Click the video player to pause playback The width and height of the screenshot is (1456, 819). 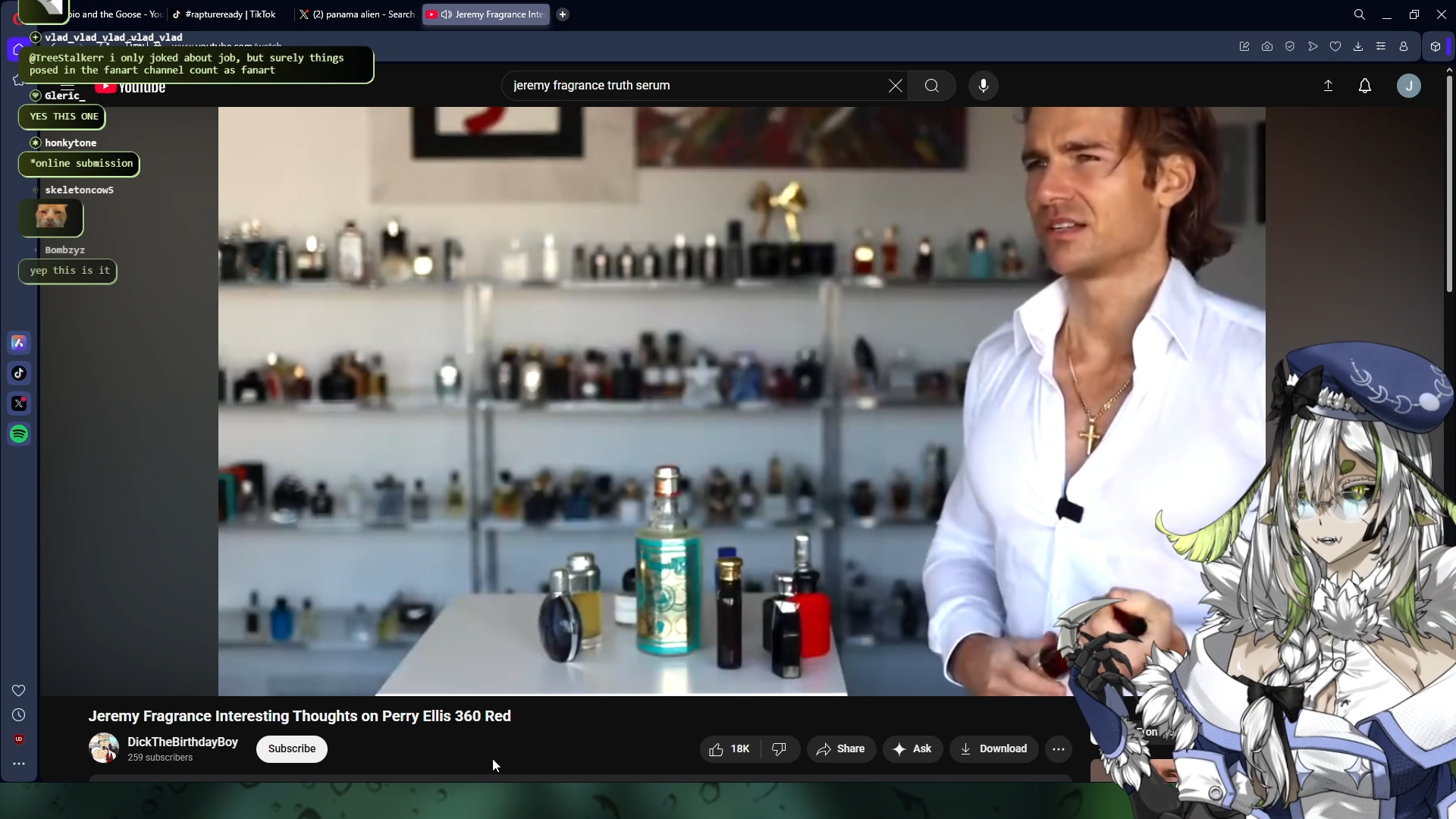coord(742,401)
